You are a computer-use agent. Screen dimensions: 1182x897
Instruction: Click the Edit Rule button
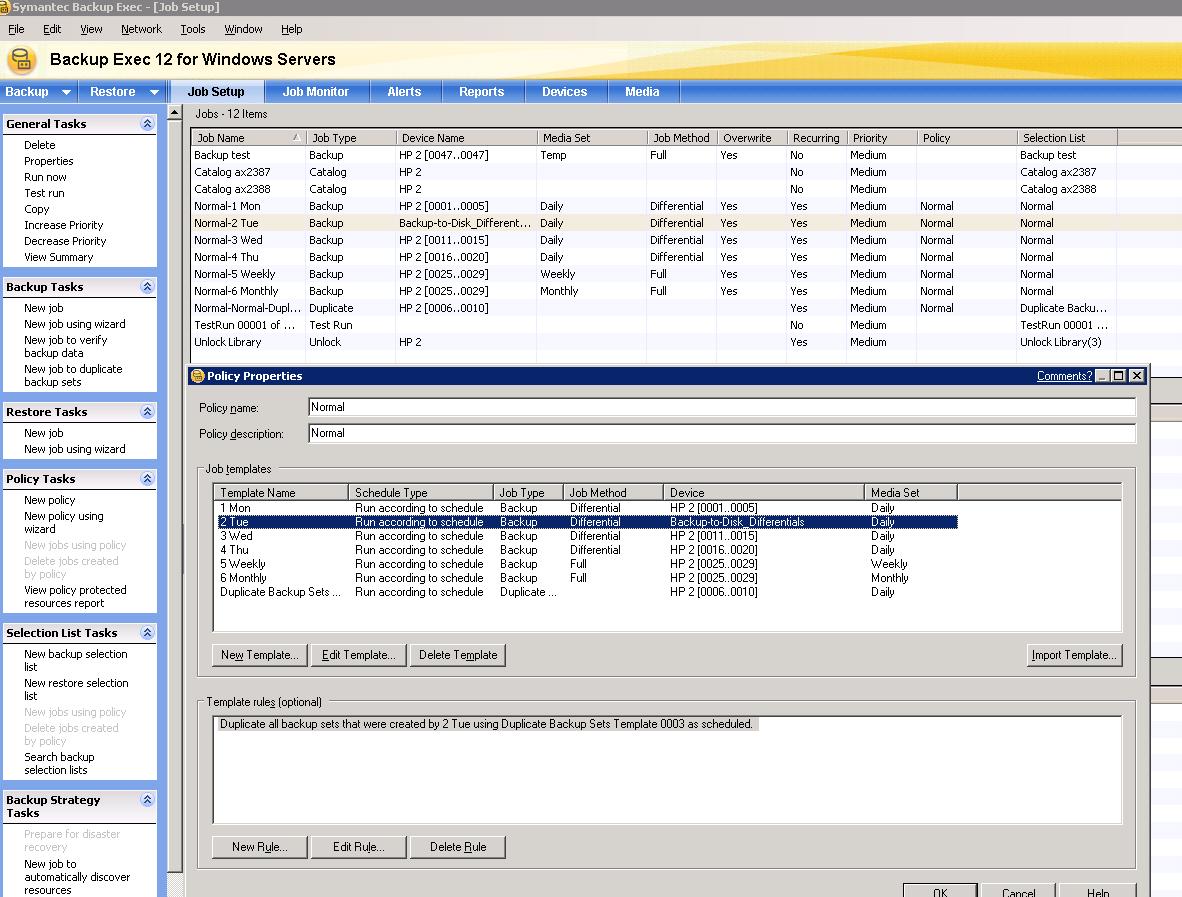(x=359, y=847)
